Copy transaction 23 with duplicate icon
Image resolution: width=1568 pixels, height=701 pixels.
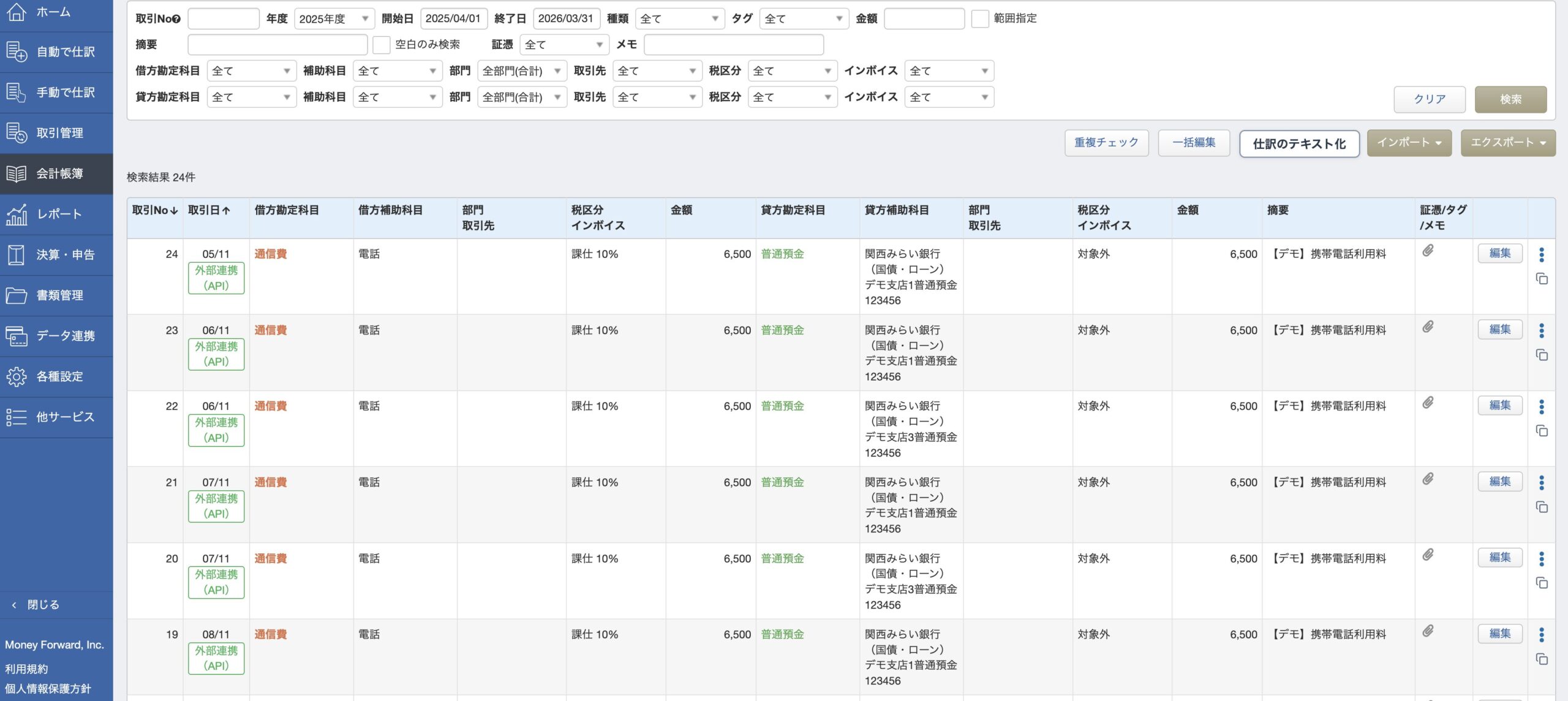click(1542, 355)
